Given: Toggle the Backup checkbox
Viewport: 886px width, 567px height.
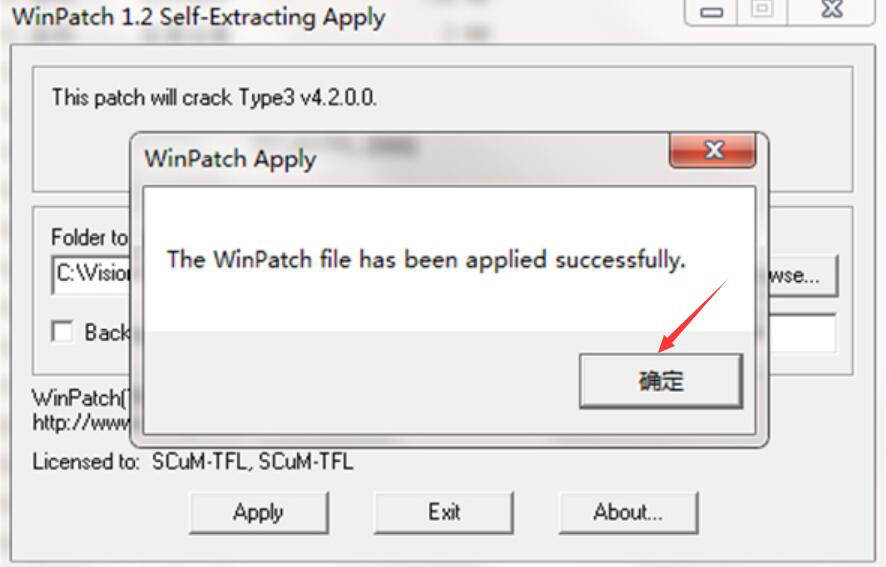Looking at the screenshot, I should [62, 331].
